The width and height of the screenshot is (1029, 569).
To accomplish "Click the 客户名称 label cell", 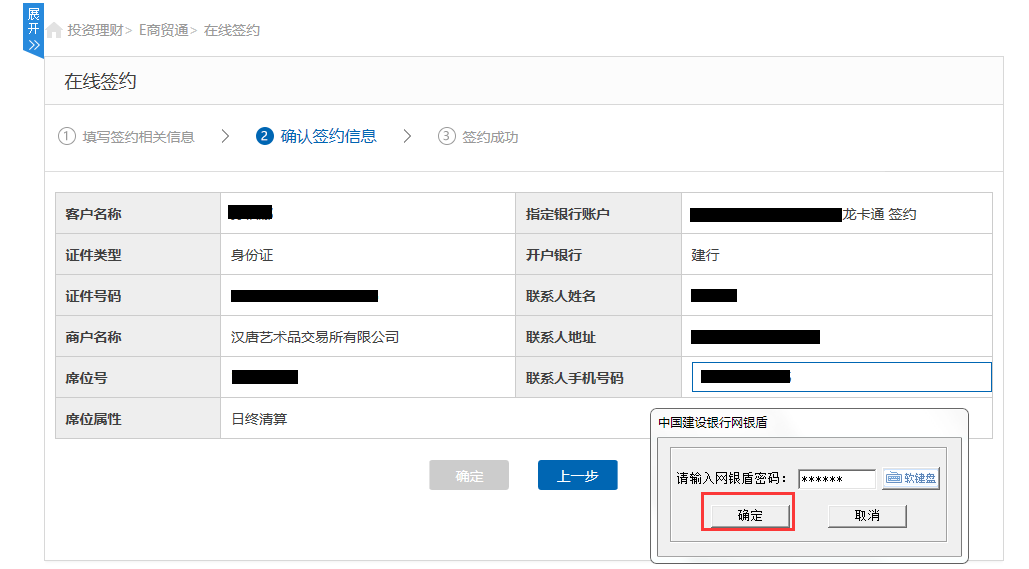I will point(138,213).
